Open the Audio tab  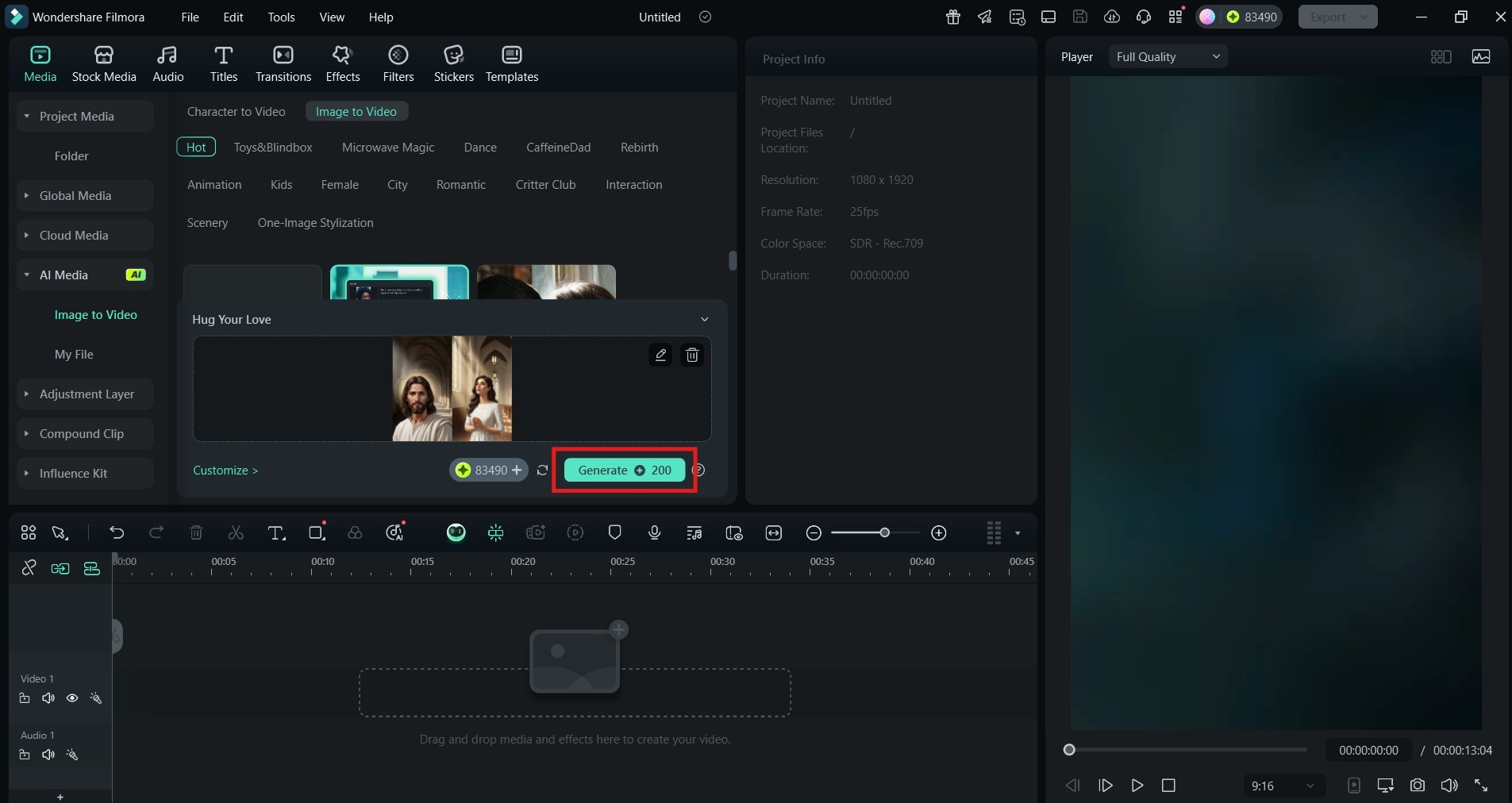click(x=167, y=64)
